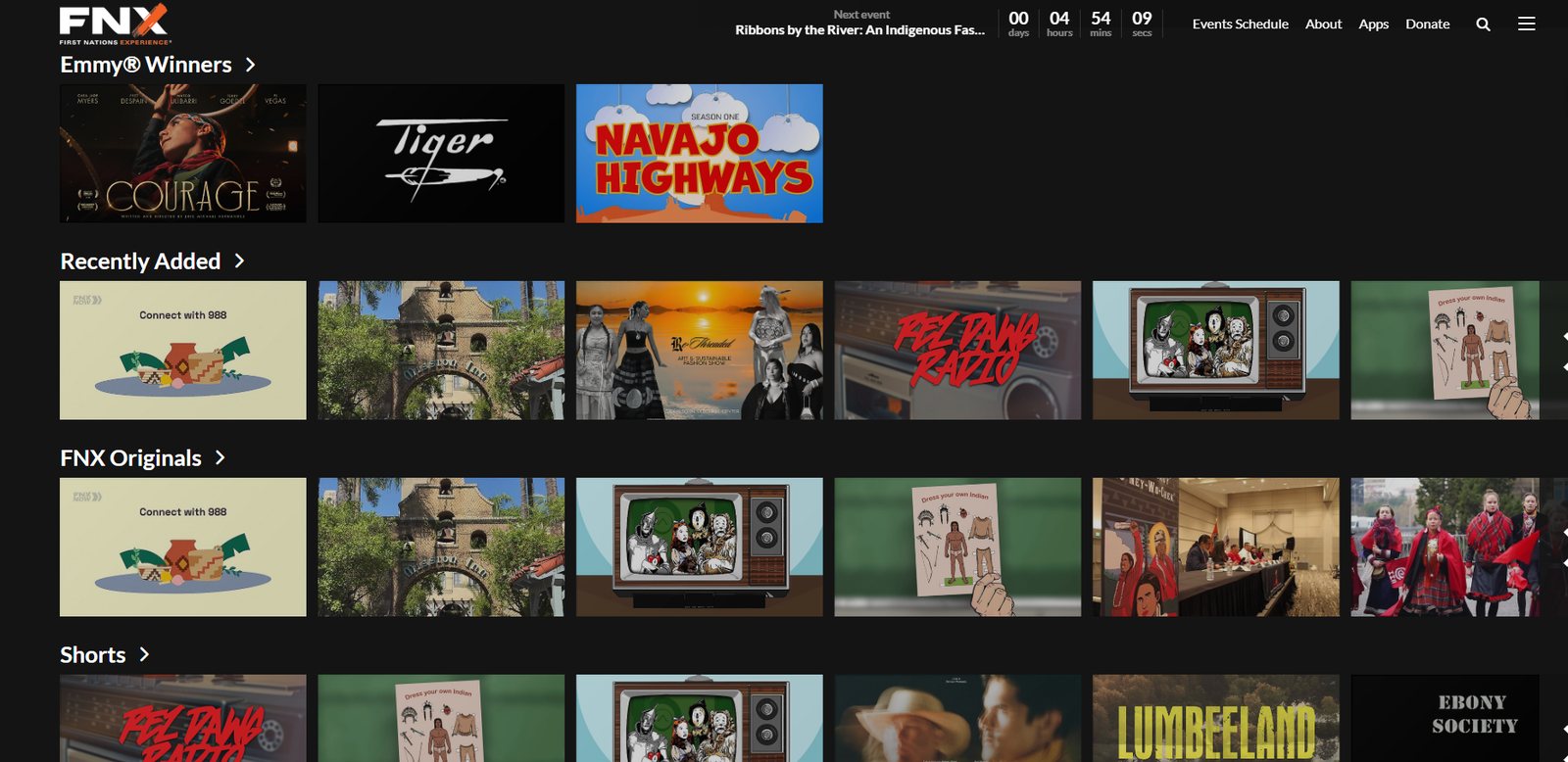Expand the Shorts chevron arrow
Screen dimensions: 1568x762
click(144, 654)
